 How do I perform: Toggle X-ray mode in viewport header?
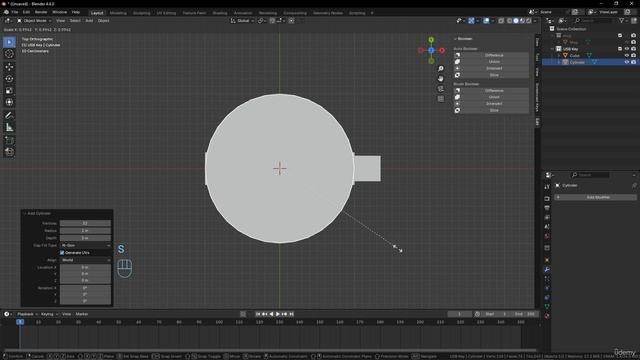(x=501, y=21)
